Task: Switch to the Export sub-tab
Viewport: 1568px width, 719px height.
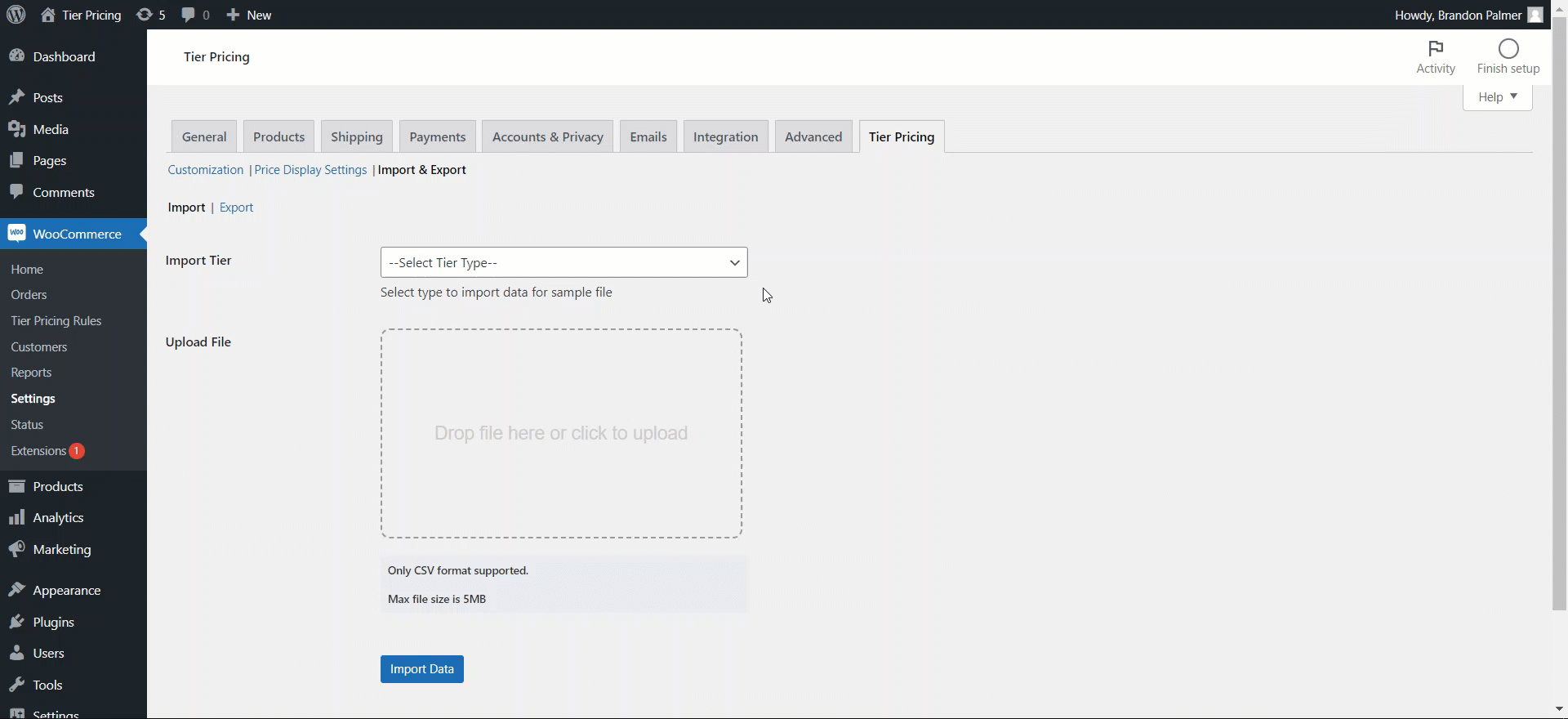Action: 237,208
